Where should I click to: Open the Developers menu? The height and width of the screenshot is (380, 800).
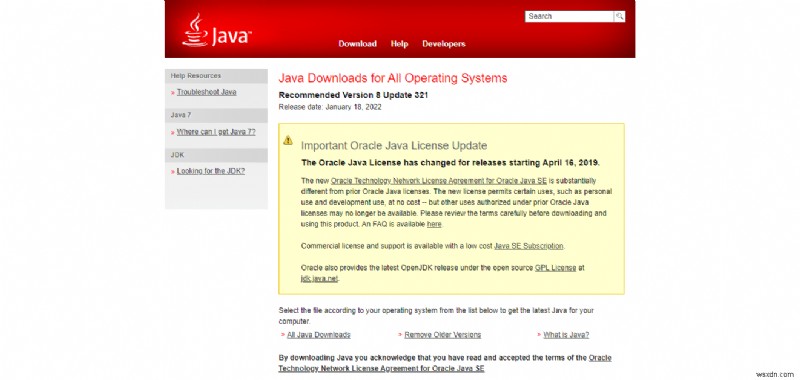pyautogui.click(x=444, y=44)
